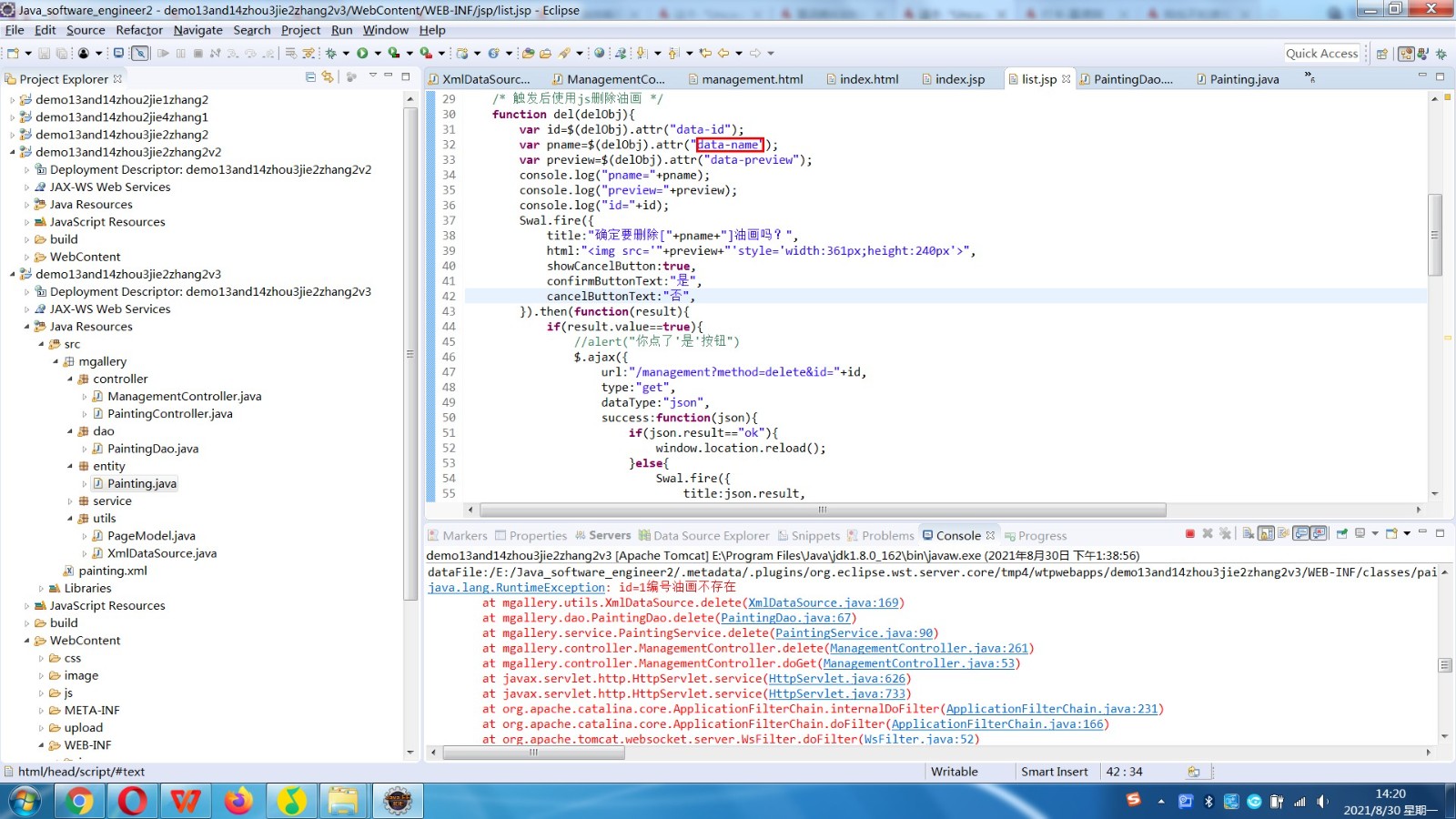1456x819 pixels.
Task: Open the Refactor menu
Action: pyautogui.click(x=139, y=30)
